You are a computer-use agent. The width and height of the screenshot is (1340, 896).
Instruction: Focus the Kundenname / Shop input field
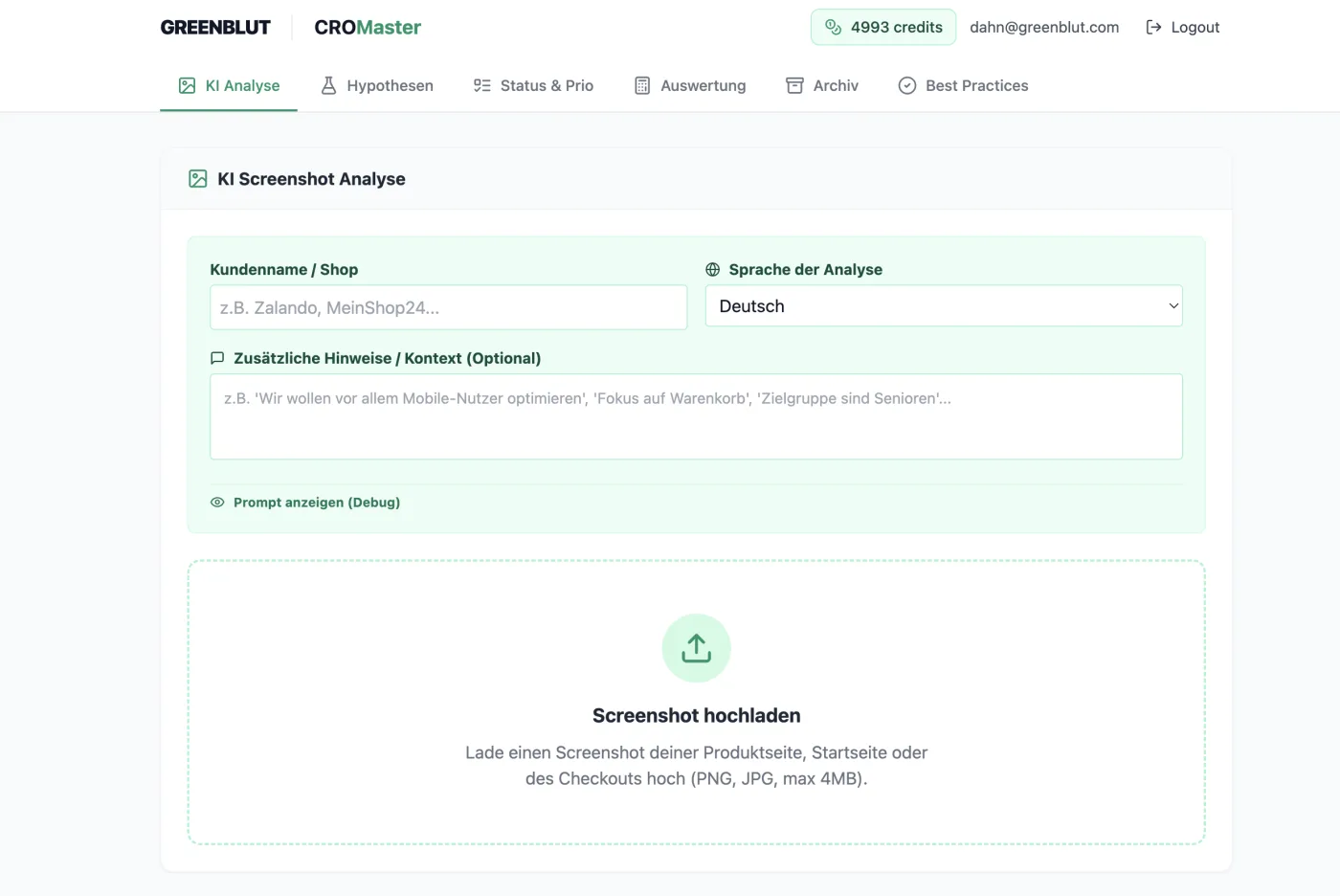point(448,307)
